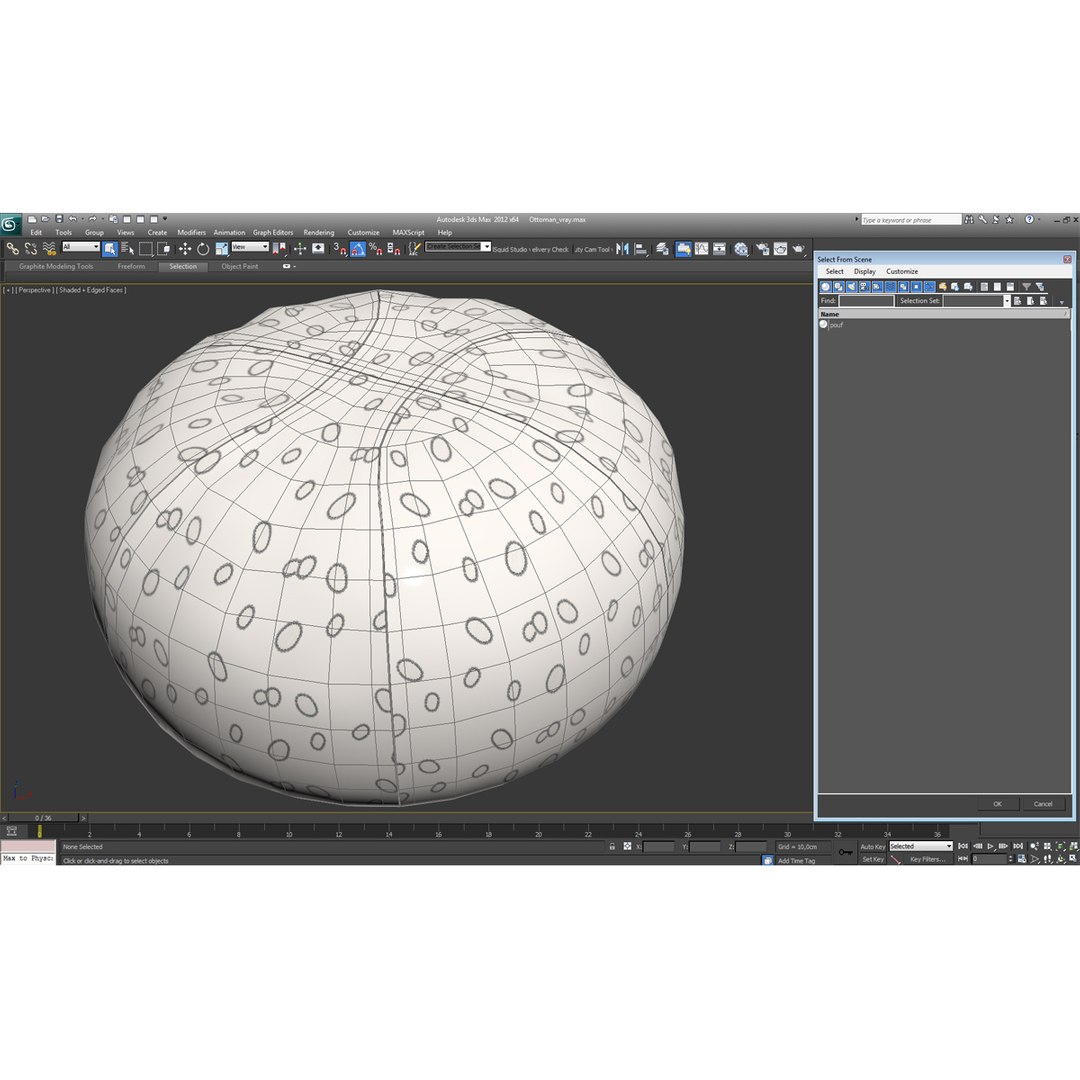The height and width of the screenshot is (1080, 1080).
Task: Confirm with the OK button
Action: coord(997,804)
